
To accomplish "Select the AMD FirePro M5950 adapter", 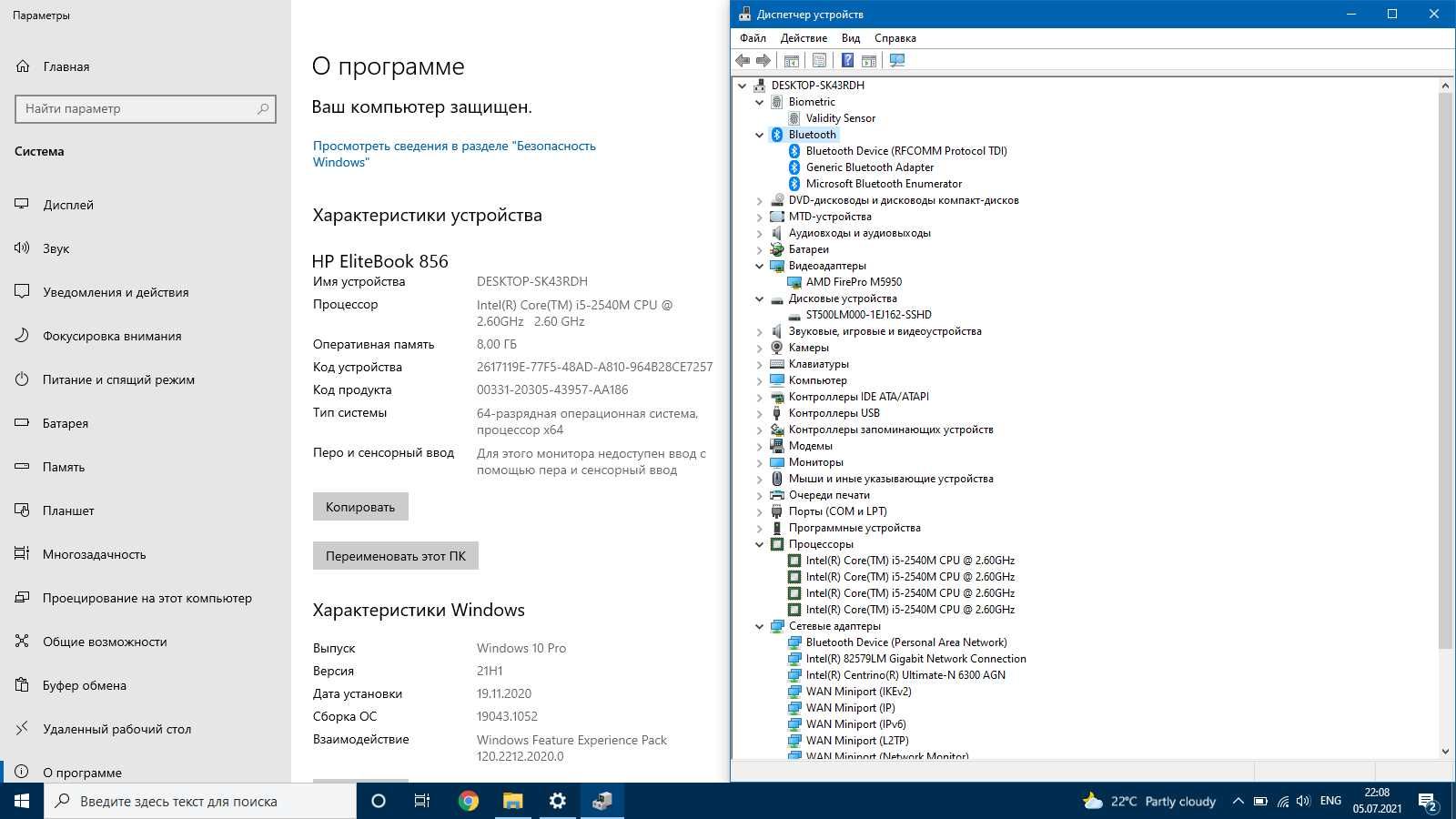I will pyautogui.click(x=854, y=282).
